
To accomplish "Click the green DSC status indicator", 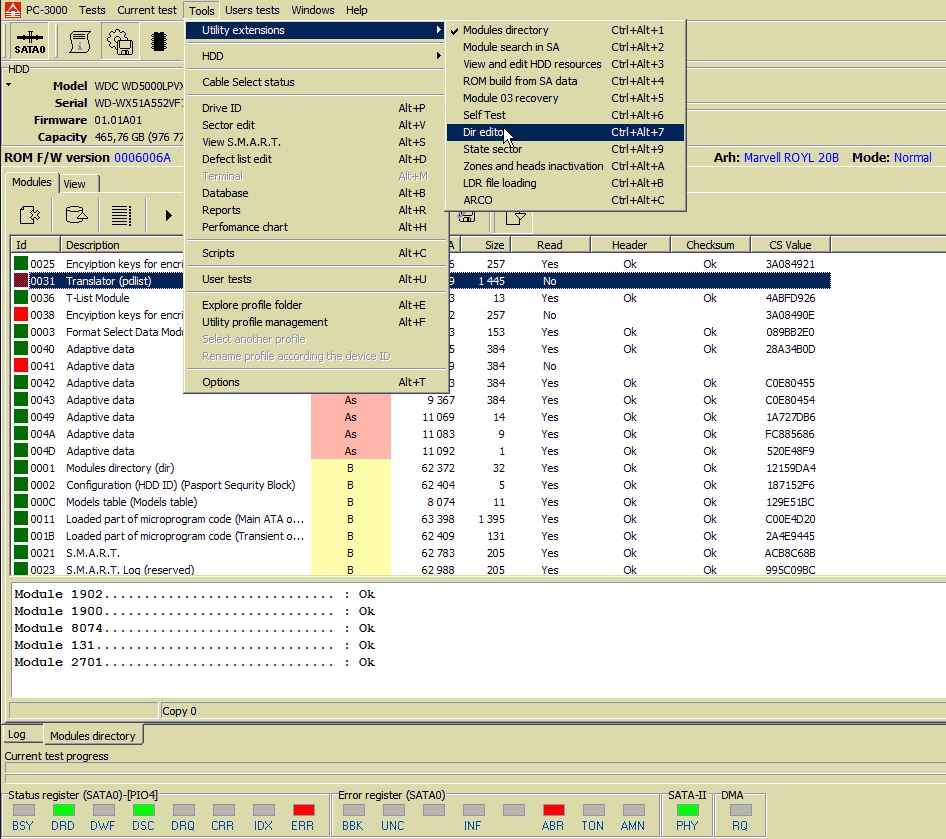I will [144, 810].
